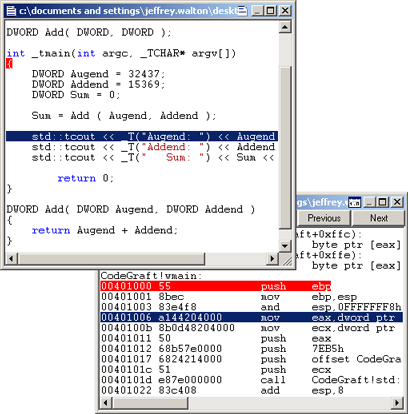The width and height of the screenshot is (408, 414).
Task: Click source window vertical scrollbar up arrow
Action: point(285,26)
